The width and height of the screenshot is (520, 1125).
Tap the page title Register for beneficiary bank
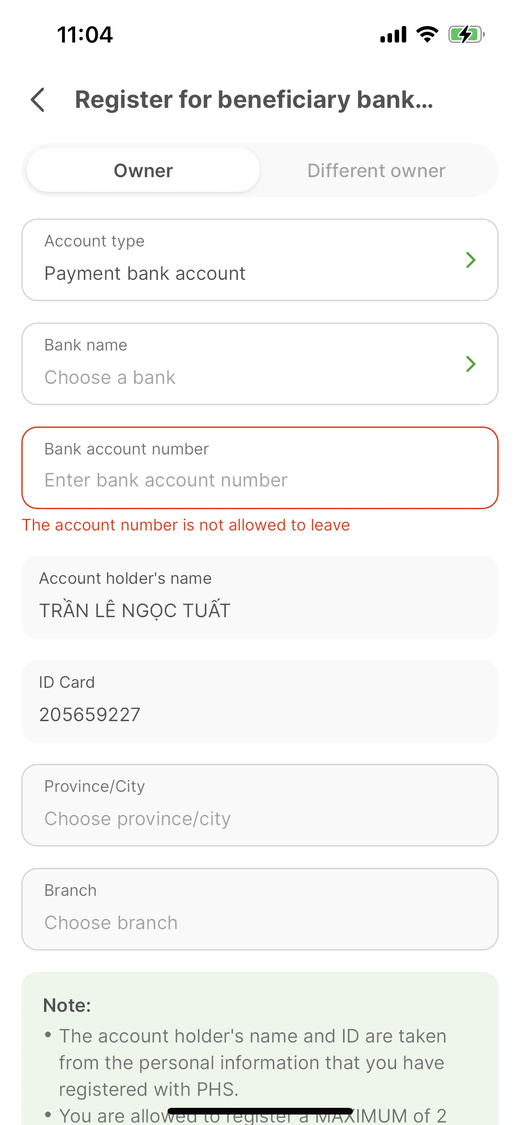(x=254, y=100)
